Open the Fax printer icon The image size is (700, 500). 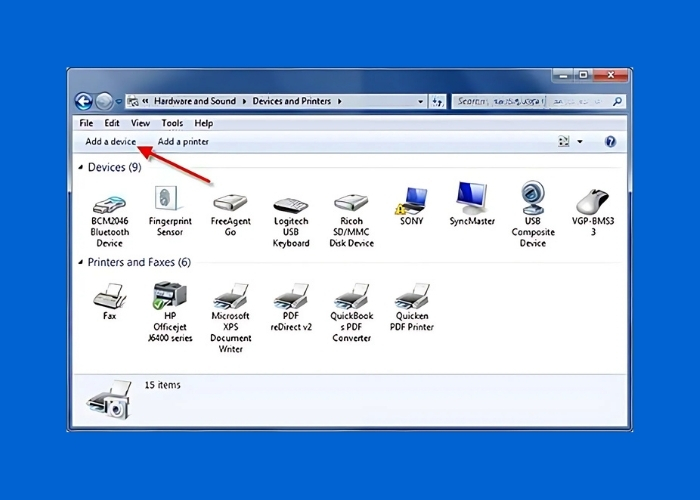109,296
